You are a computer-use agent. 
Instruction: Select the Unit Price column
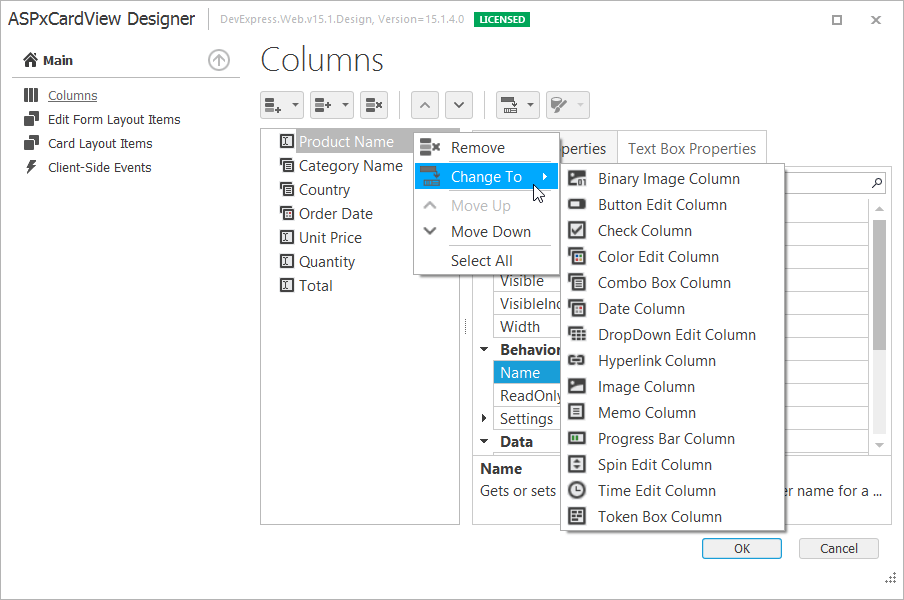point(330,237)
